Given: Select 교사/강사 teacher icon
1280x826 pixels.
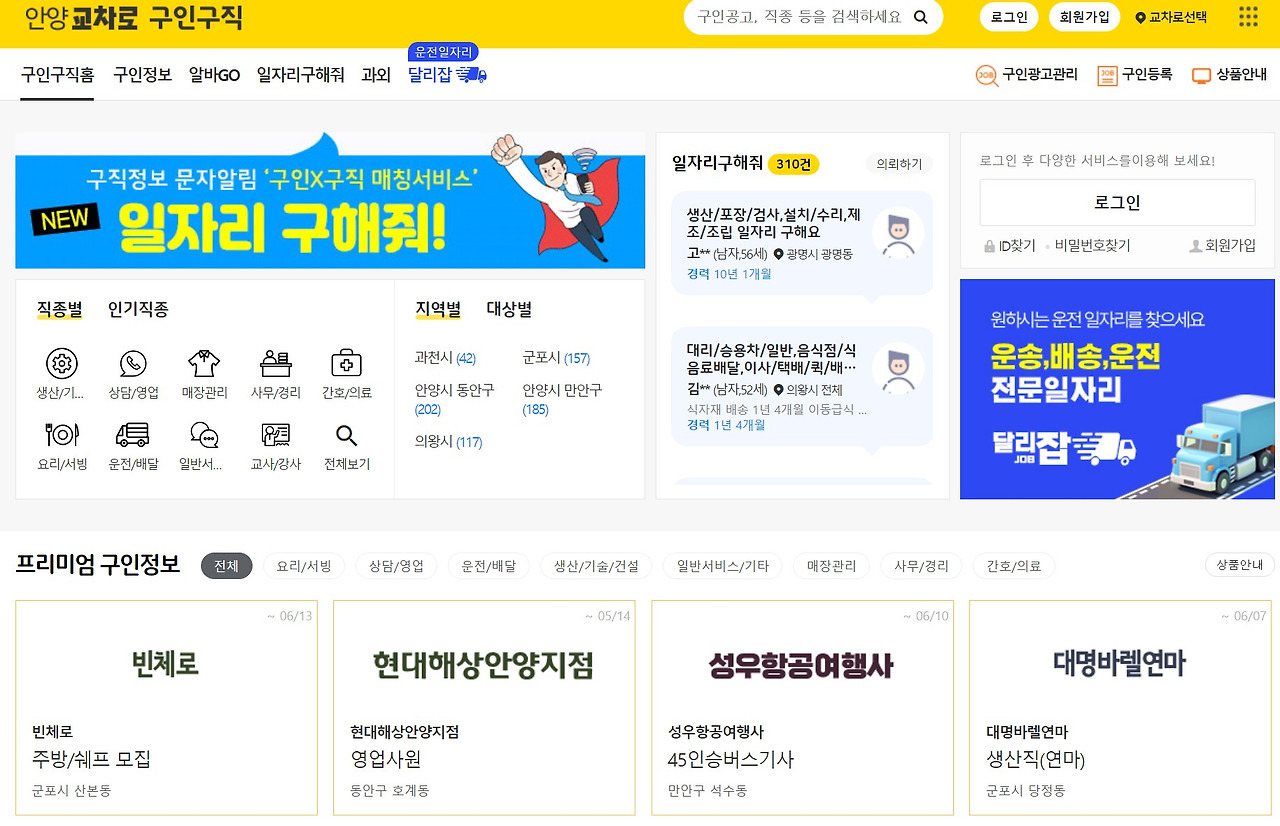Looking at the screenshot, I should [275, 435].
